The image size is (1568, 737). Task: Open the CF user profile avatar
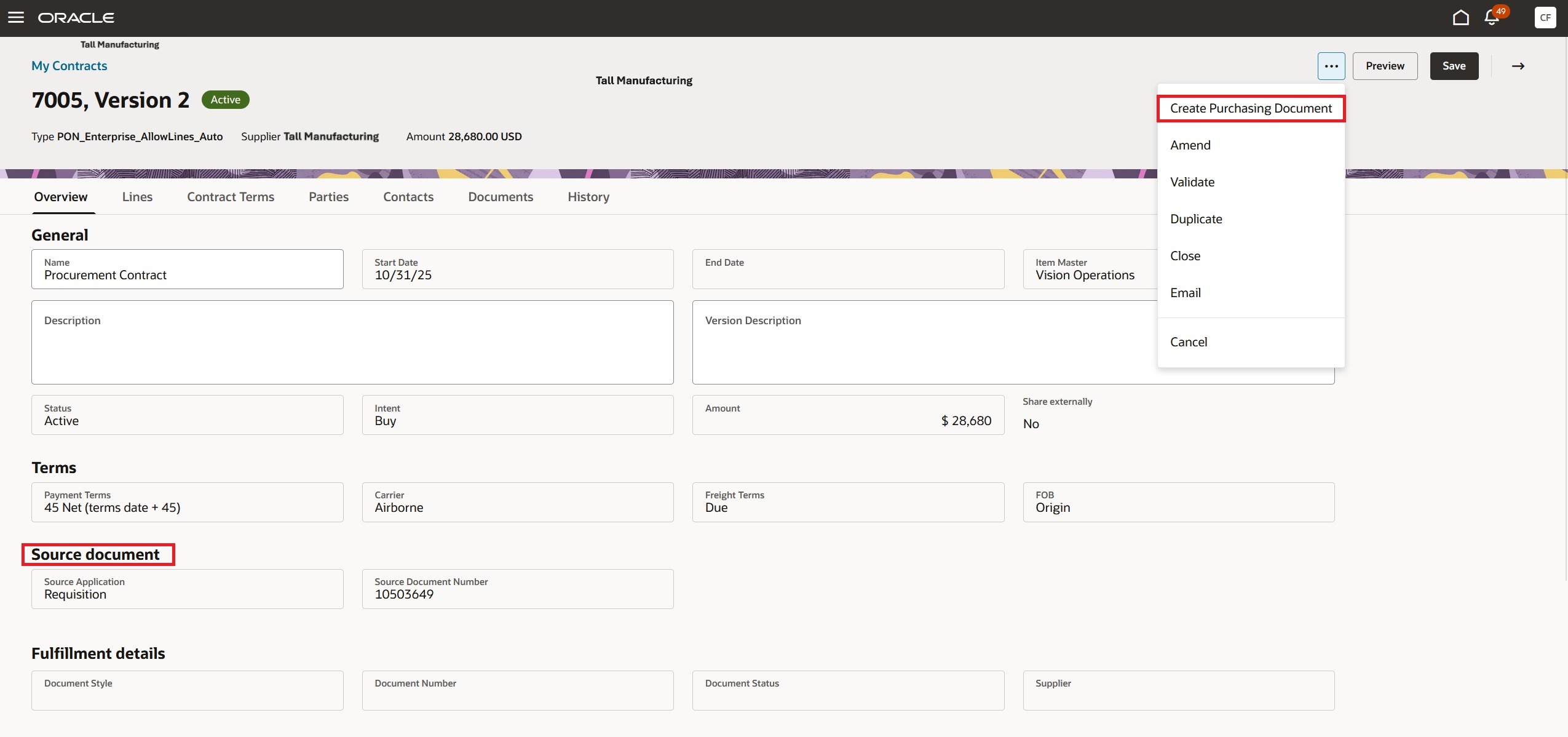[x=1545, y=18]
